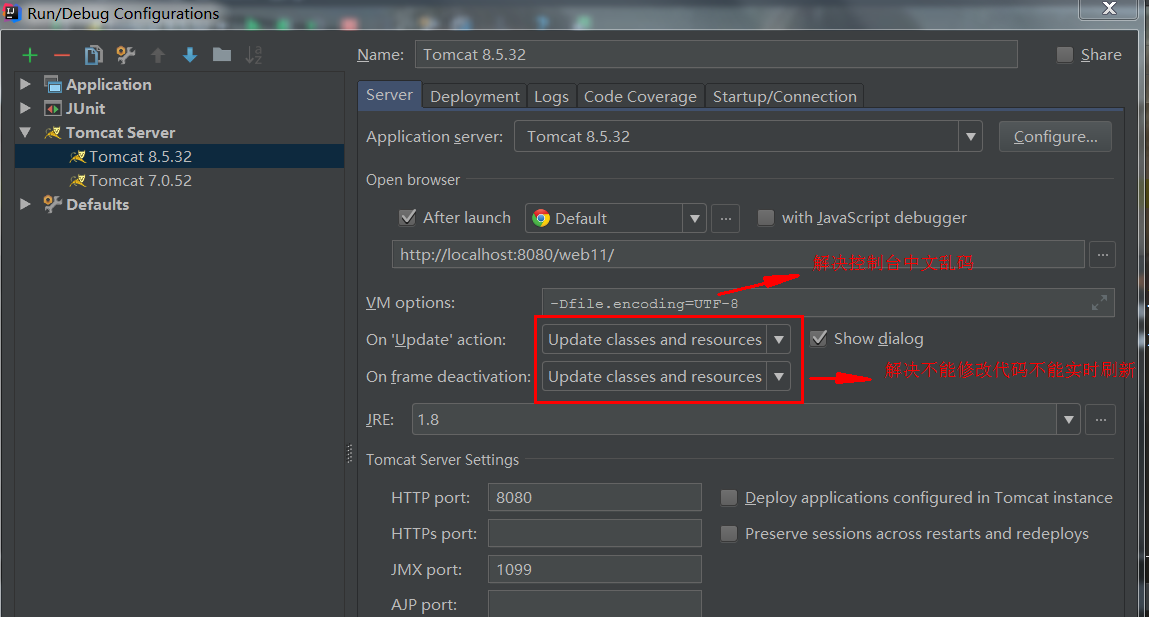Click ellipsis button beside JRE field
The image size is (1149, 617).
click(1100, 419)
